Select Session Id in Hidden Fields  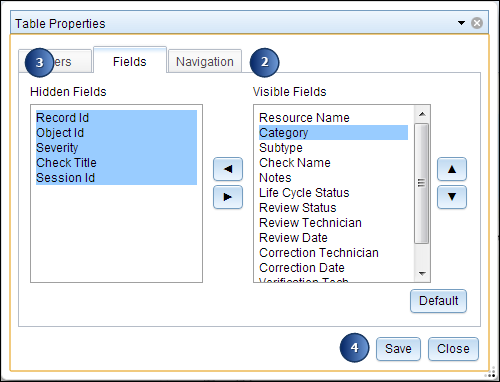(x=116, y=178)
